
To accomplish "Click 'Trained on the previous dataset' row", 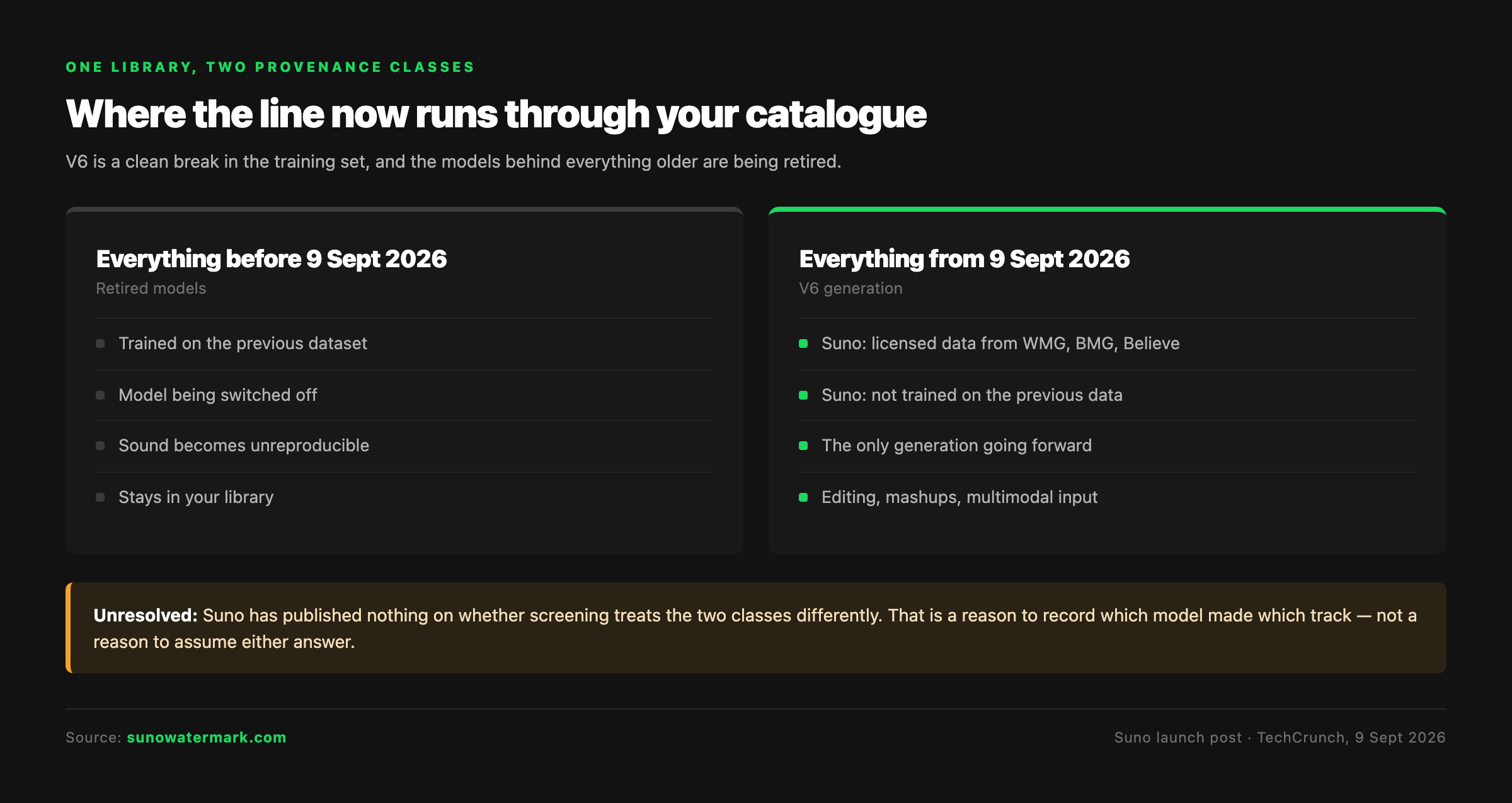I will pyautogui.click(x=404, y=344).
